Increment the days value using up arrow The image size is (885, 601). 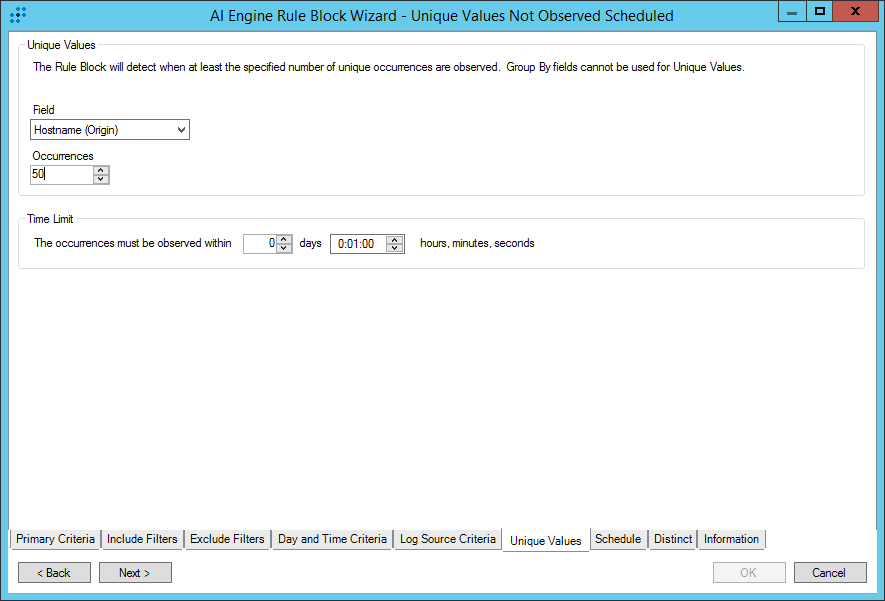[284, 239]
